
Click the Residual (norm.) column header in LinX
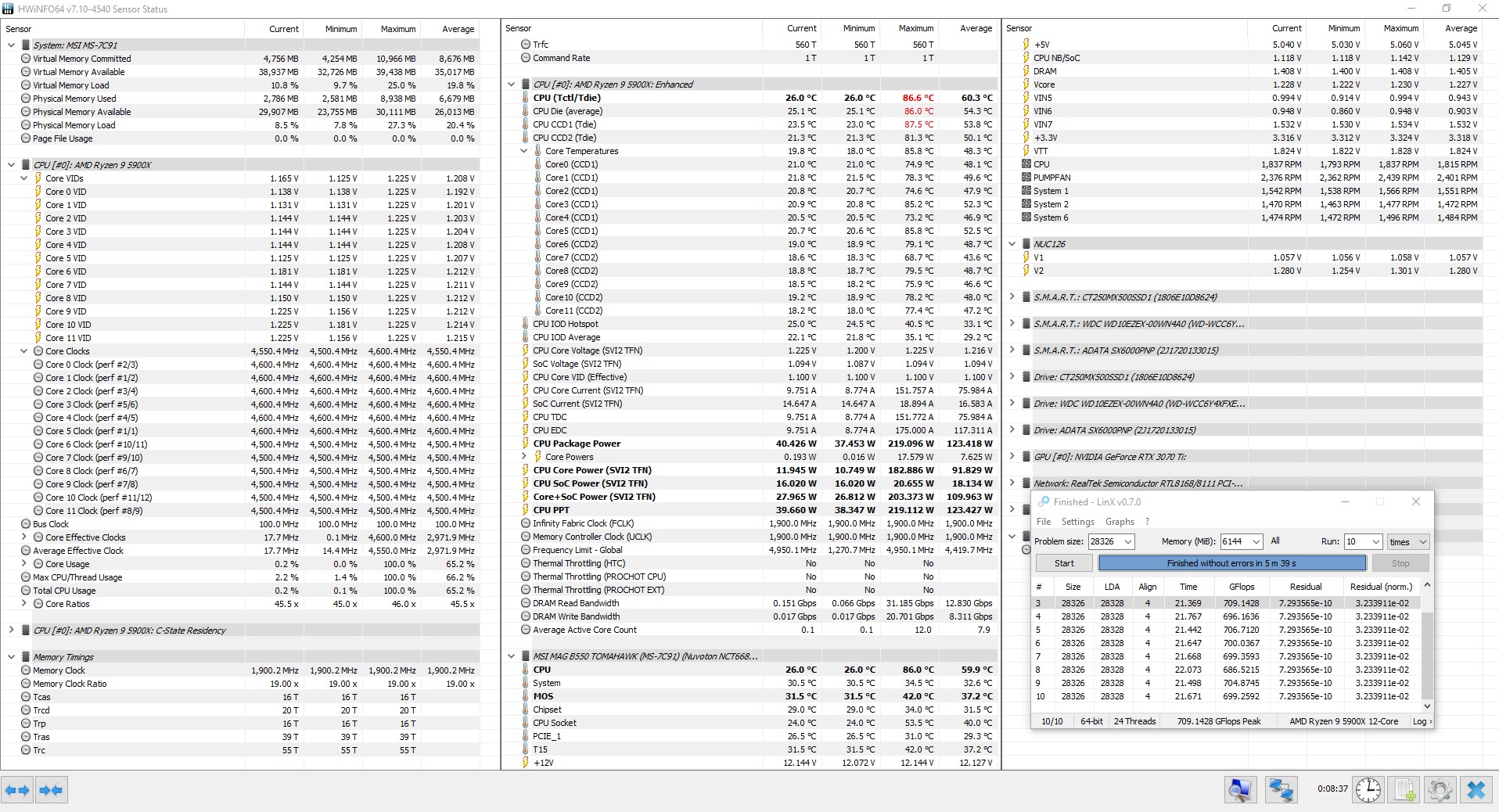[x=1381, y=587]
